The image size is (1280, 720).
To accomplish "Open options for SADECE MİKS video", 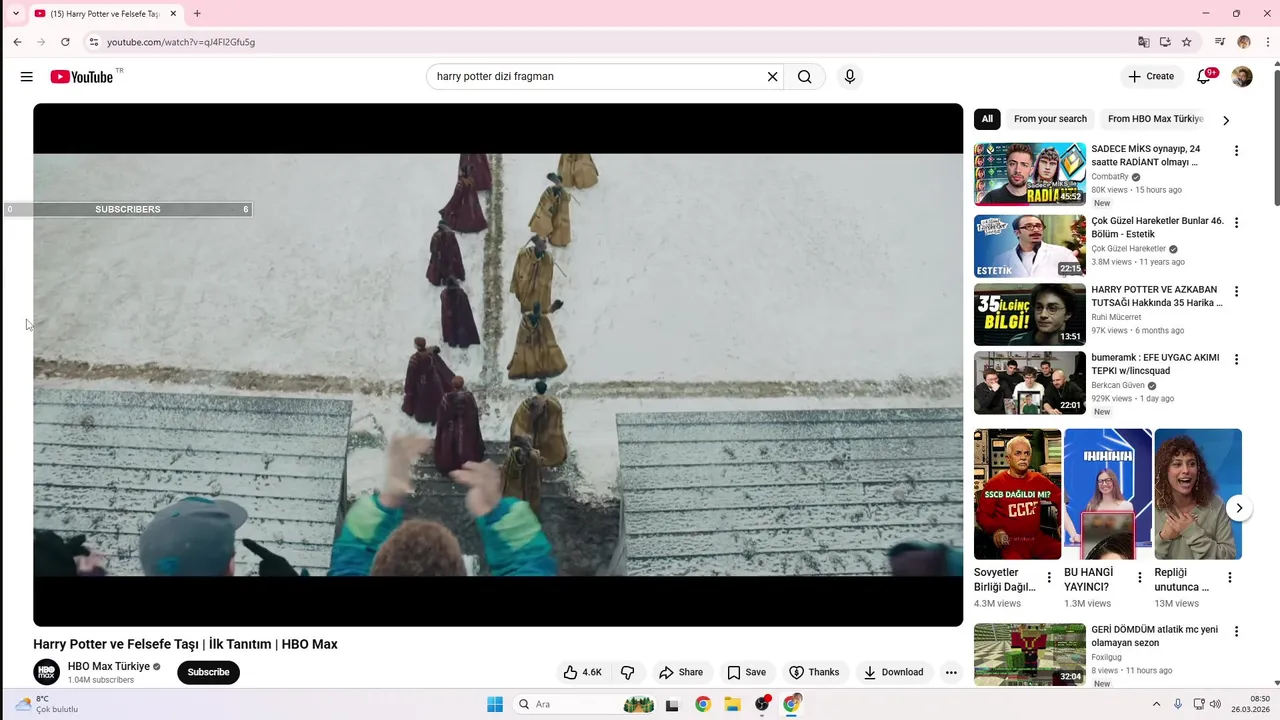I will 1236,151.
